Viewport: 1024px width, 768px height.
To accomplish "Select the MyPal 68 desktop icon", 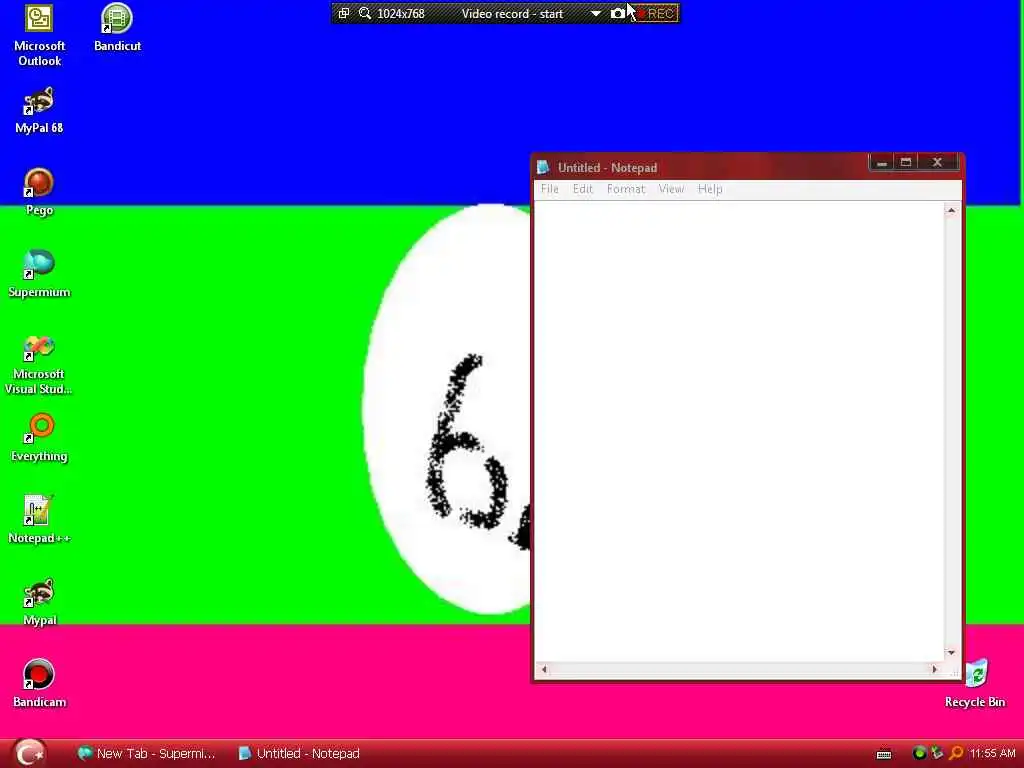I will click(39, 110).
